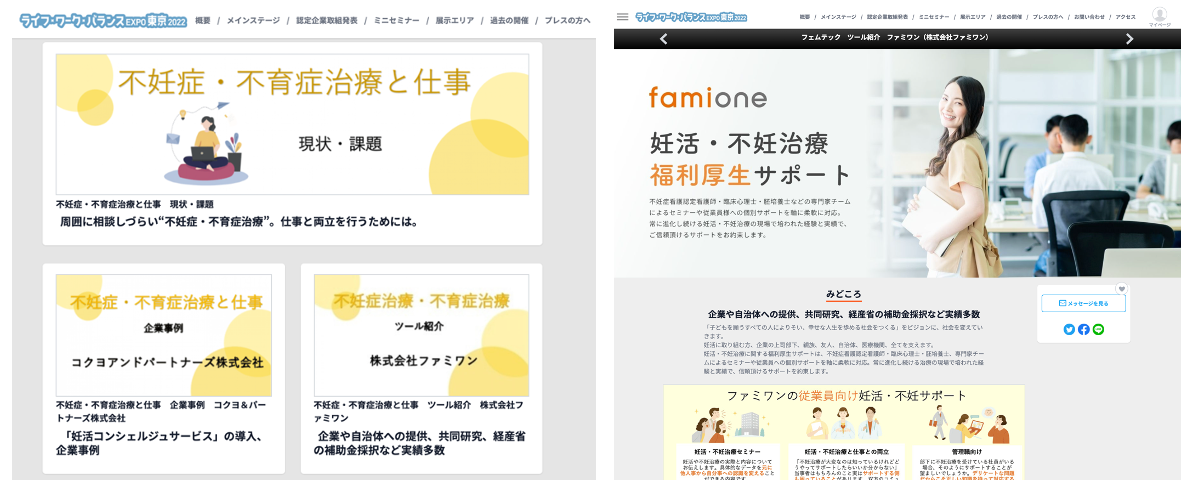Open 過去の開催 in the right page navigation
Viewport: 1200px width, 492px height.
pyautogui.click(x=1010, y=17)
